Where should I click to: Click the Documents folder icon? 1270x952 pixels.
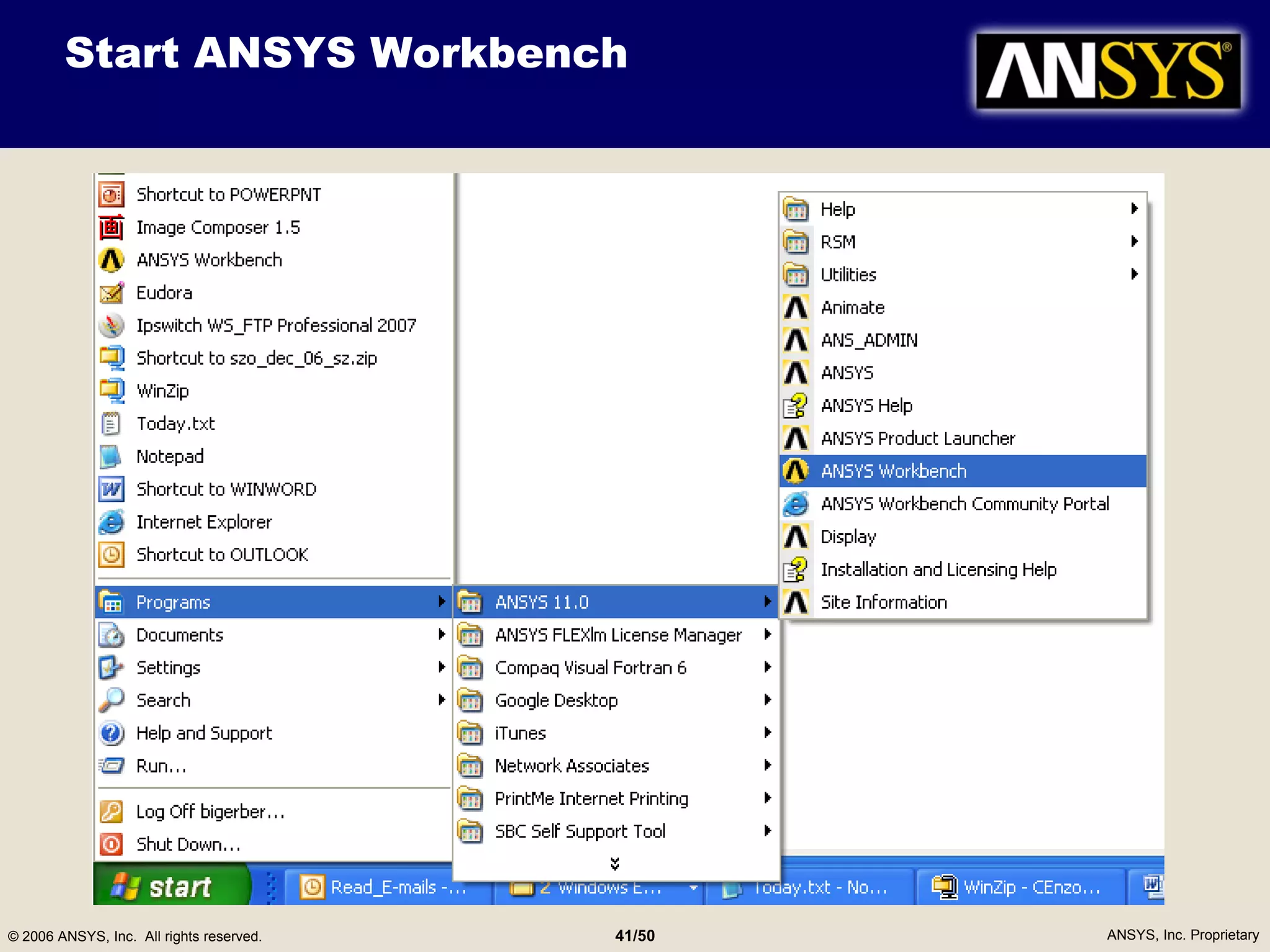click(x=112, y=635)
